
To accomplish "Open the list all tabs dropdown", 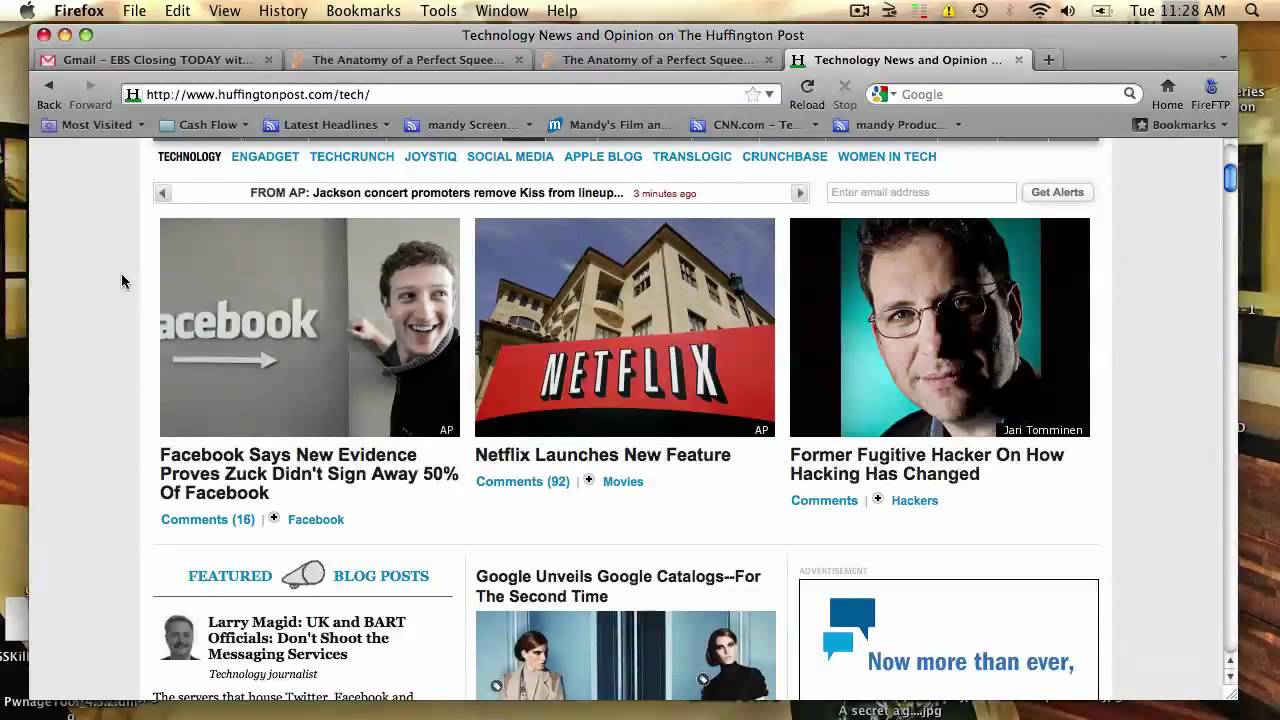I will point(1222,58).
